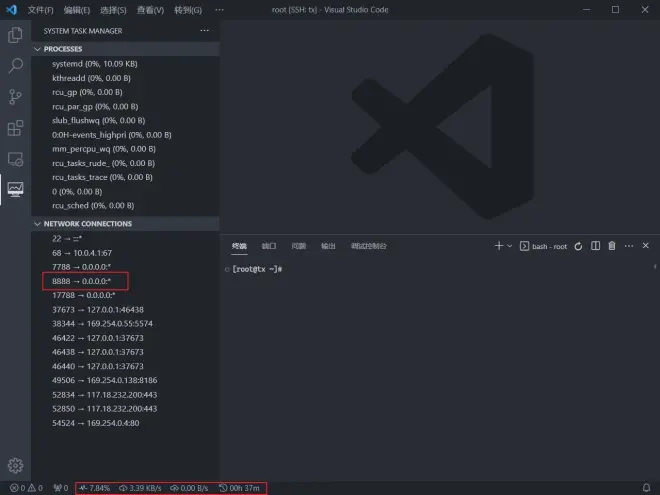
Task: Select connection 54524 → 169.254.0.4:80
Action: point(125,423)
